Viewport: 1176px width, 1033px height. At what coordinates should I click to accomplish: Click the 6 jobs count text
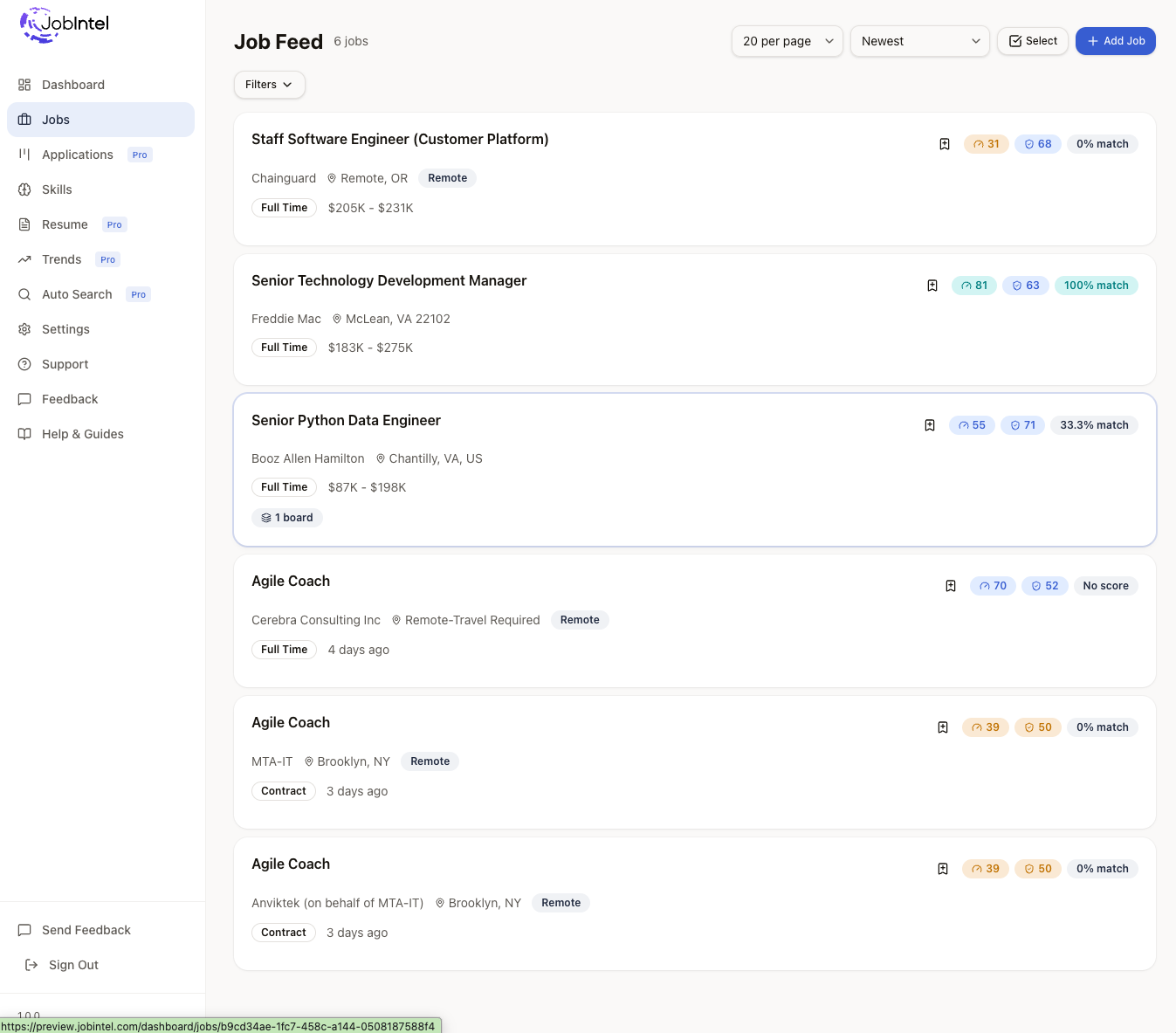351,41
